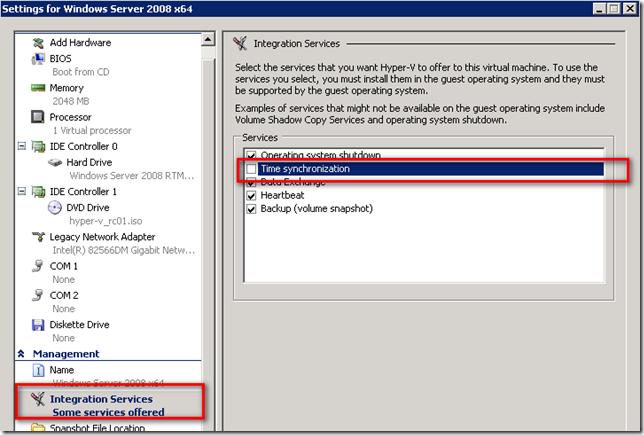Screen dimensions: 644x435
Task: Collapse the IDE Controller 0 node
Action: tap(22, 146)
